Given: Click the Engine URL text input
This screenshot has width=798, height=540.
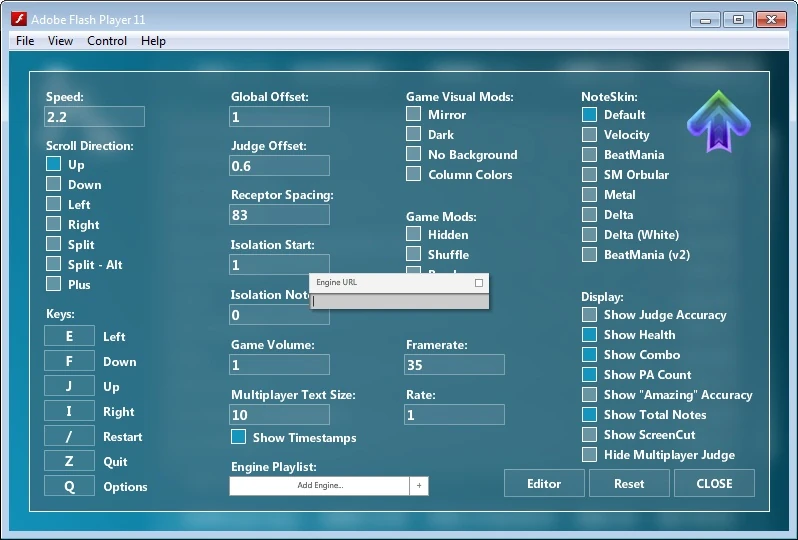Looking at the screenshot, I should [x=400, y=301].
